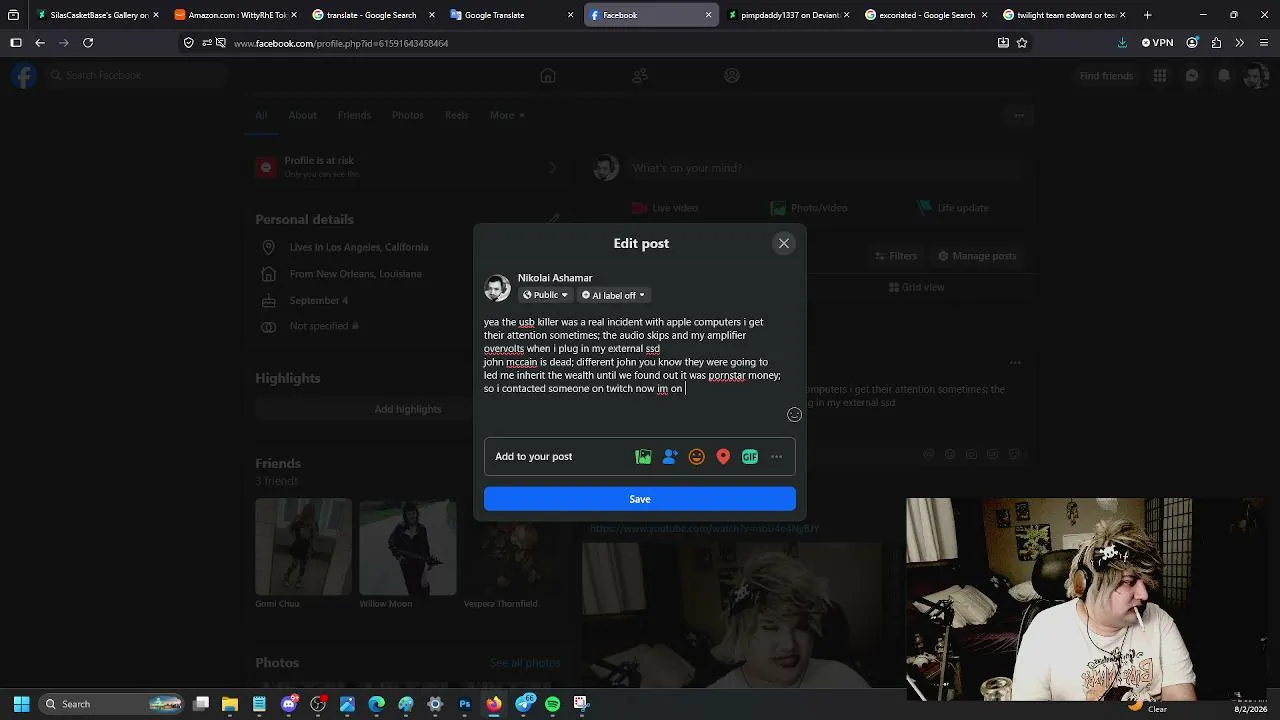
Task: Click the Windows taskbar Search box
Action: pyautogui.click(x=113, y=704)
